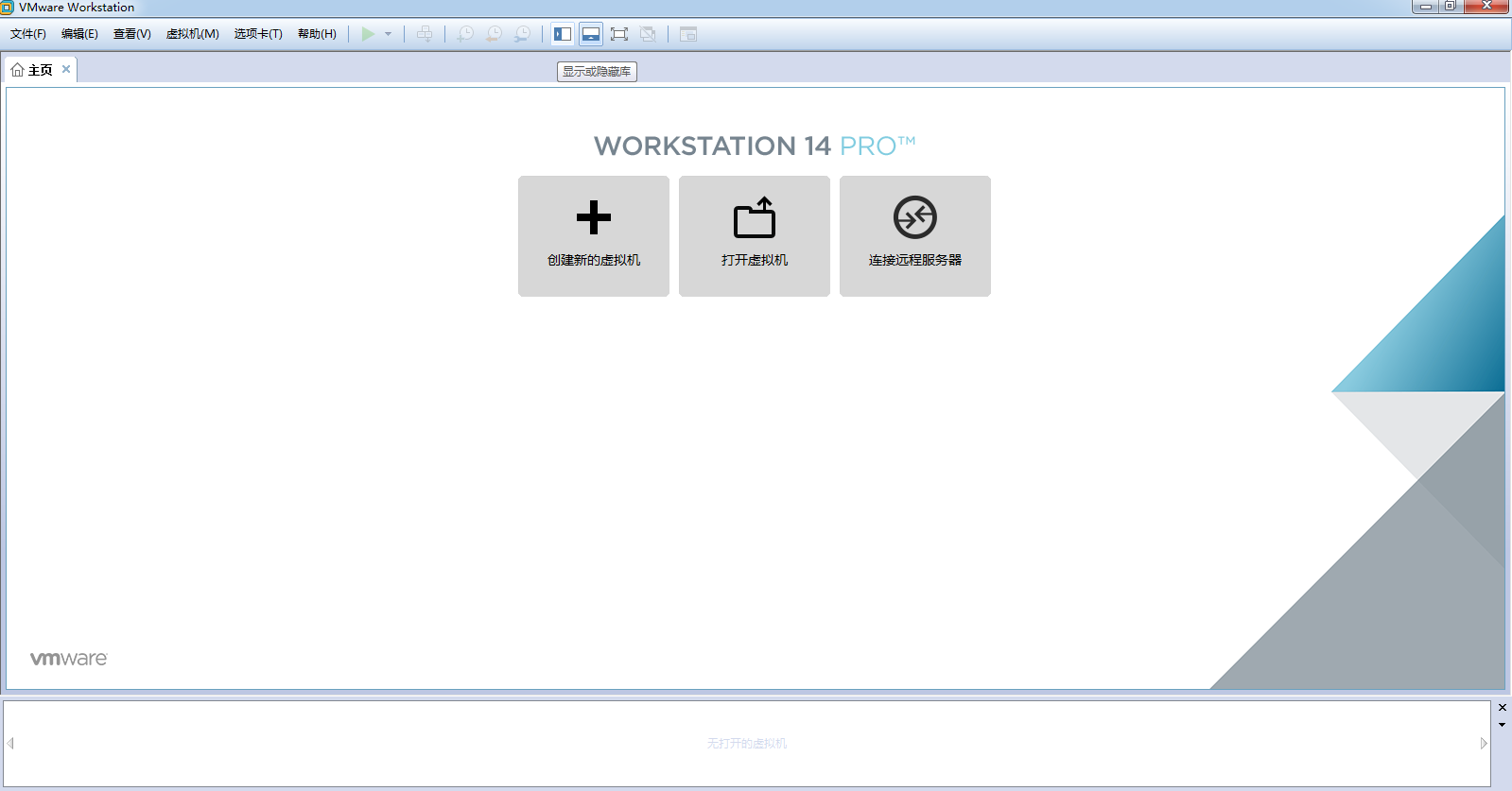Click the revert to snapshot icon
This screenshot has height=791, width=1512.
coord(494,34)
